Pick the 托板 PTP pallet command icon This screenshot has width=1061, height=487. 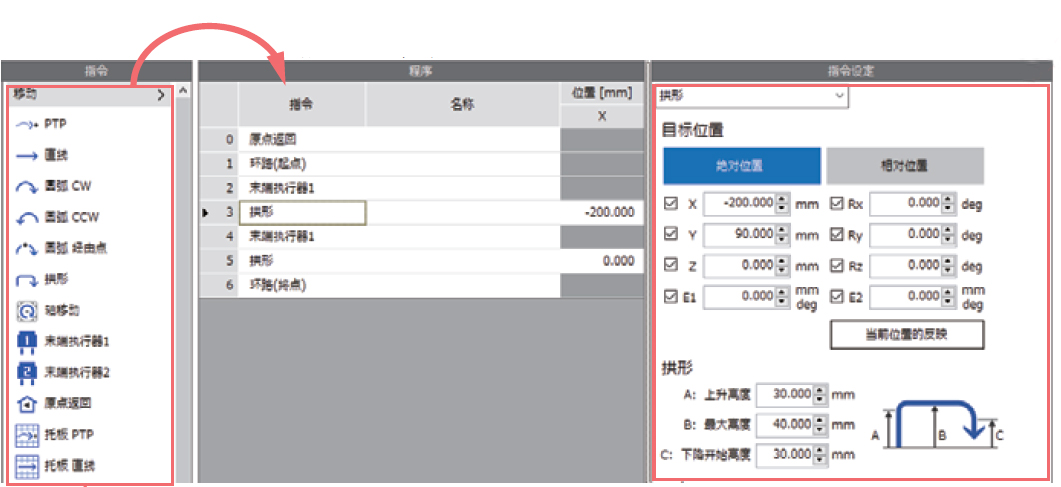(26, 435)
